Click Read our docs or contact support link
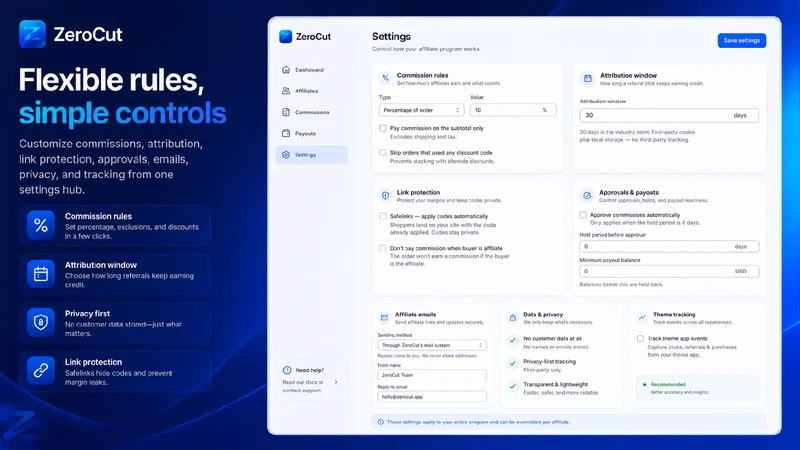This screenshot has width=800, height=450. (x=303, y=386)
